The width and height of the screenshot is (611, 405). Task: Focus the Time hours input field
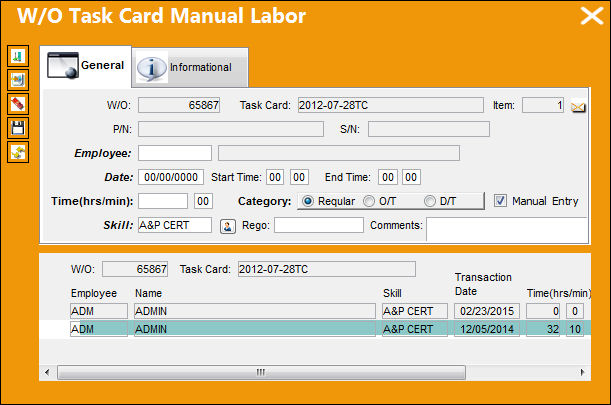163,202
